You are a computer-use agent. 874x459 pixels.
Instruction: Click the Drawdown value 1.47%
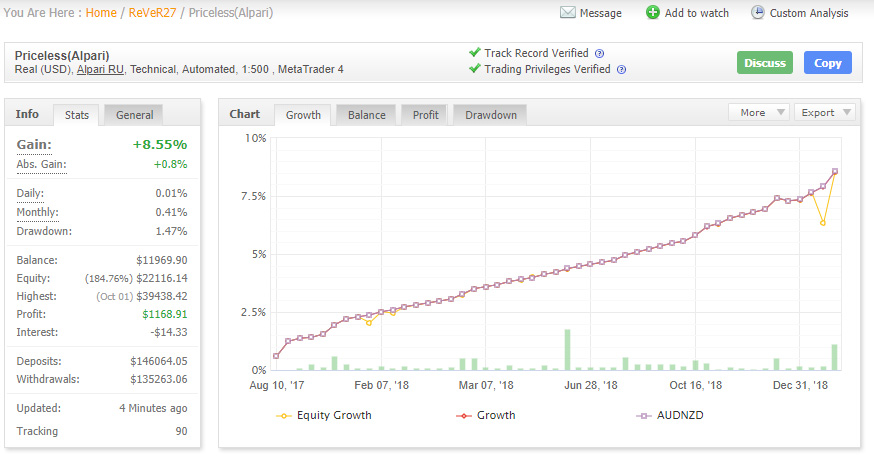171,231
